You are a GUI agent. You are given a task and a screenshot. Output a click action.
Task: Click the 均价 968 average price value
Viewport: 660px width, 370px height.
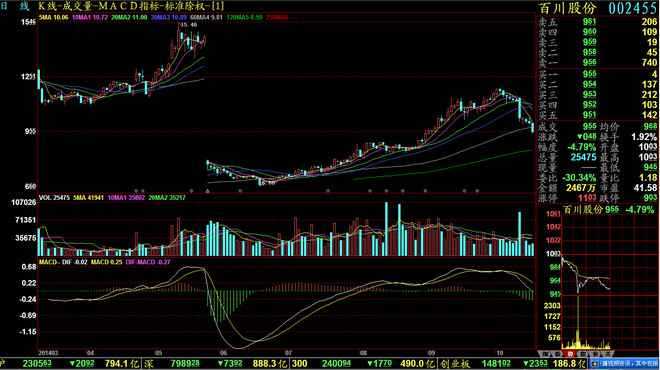click(x=650, y=126)
